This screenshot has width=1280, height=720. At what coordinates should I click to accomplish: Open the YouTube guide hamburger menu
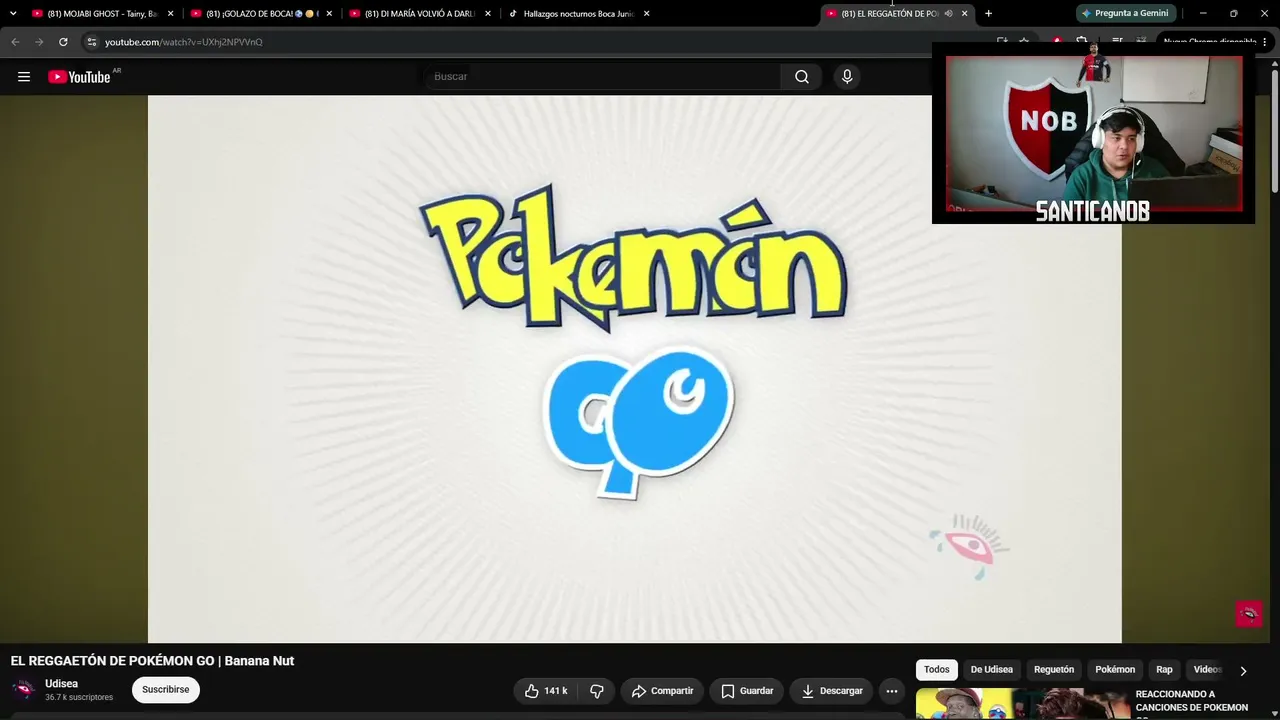[x=24, y=77]
